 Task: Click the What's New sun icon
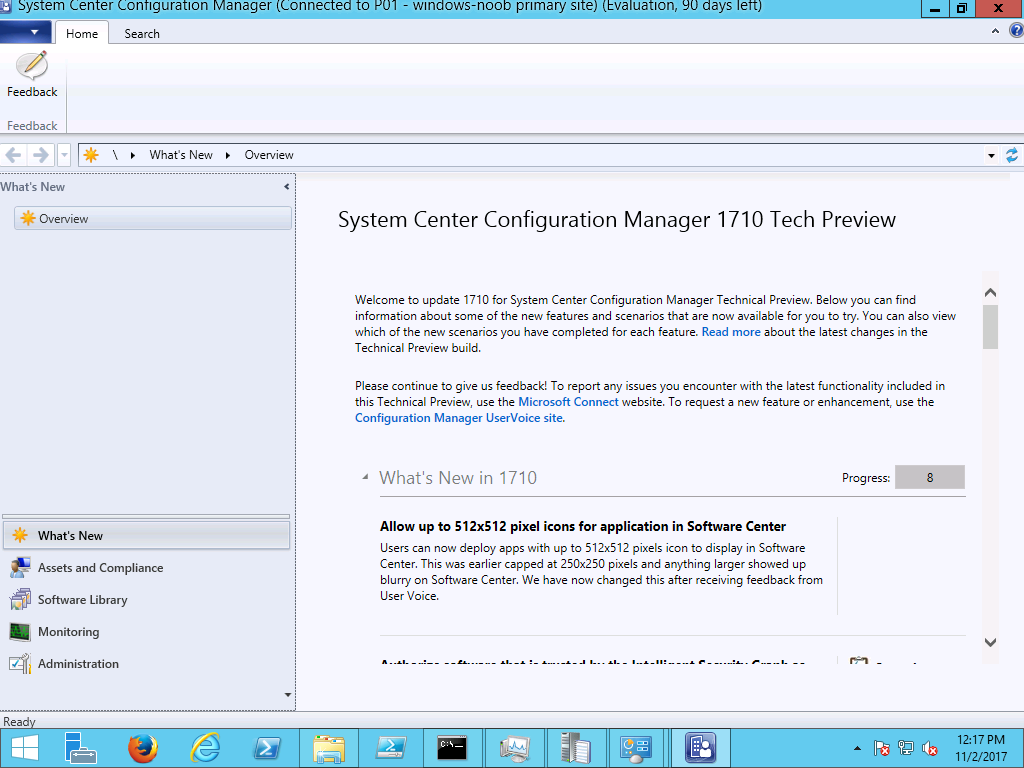tap(20, 536)
